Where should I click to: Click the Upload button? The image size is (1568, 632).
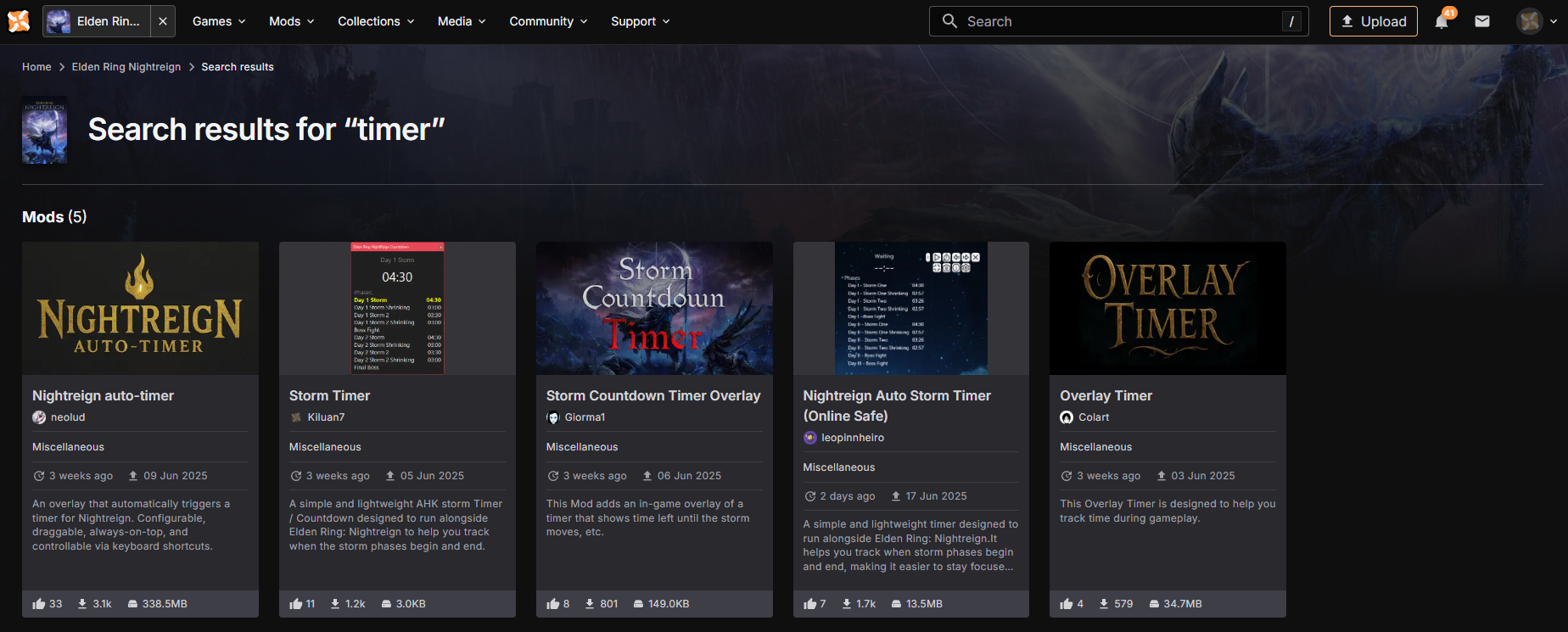1374,21
